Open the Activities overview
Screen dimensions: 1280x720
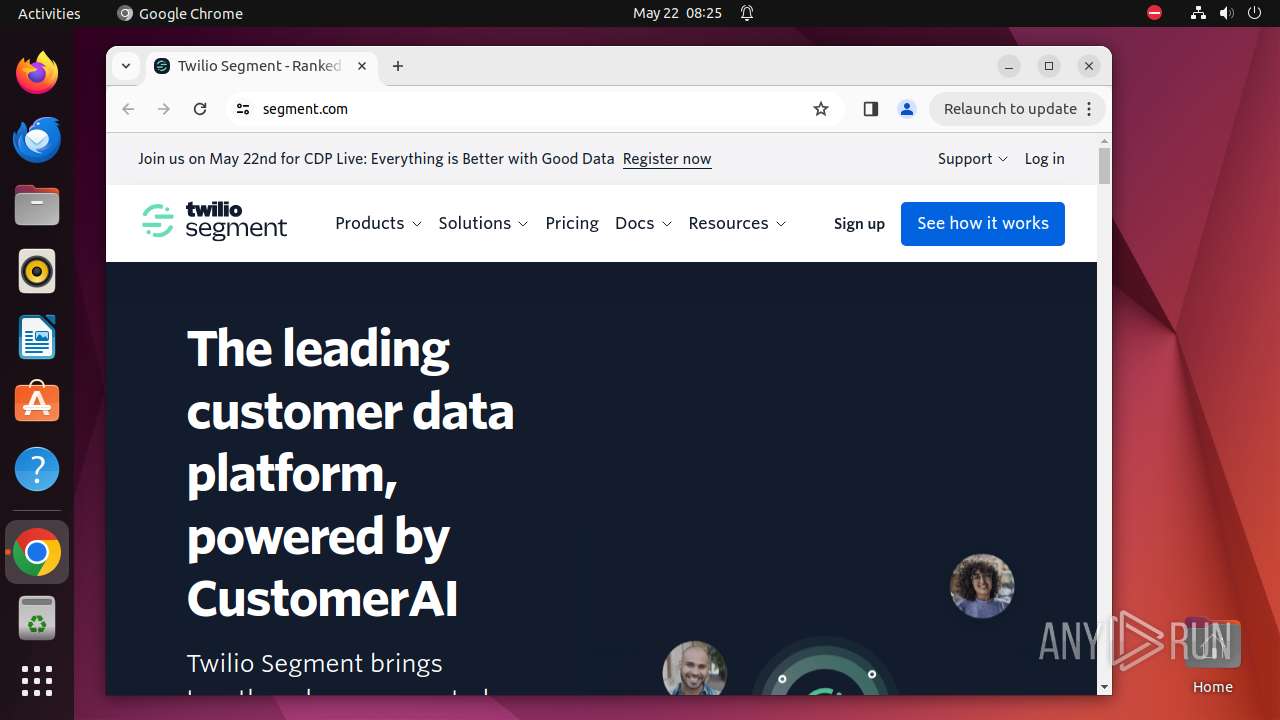click(x=49, y=13)
